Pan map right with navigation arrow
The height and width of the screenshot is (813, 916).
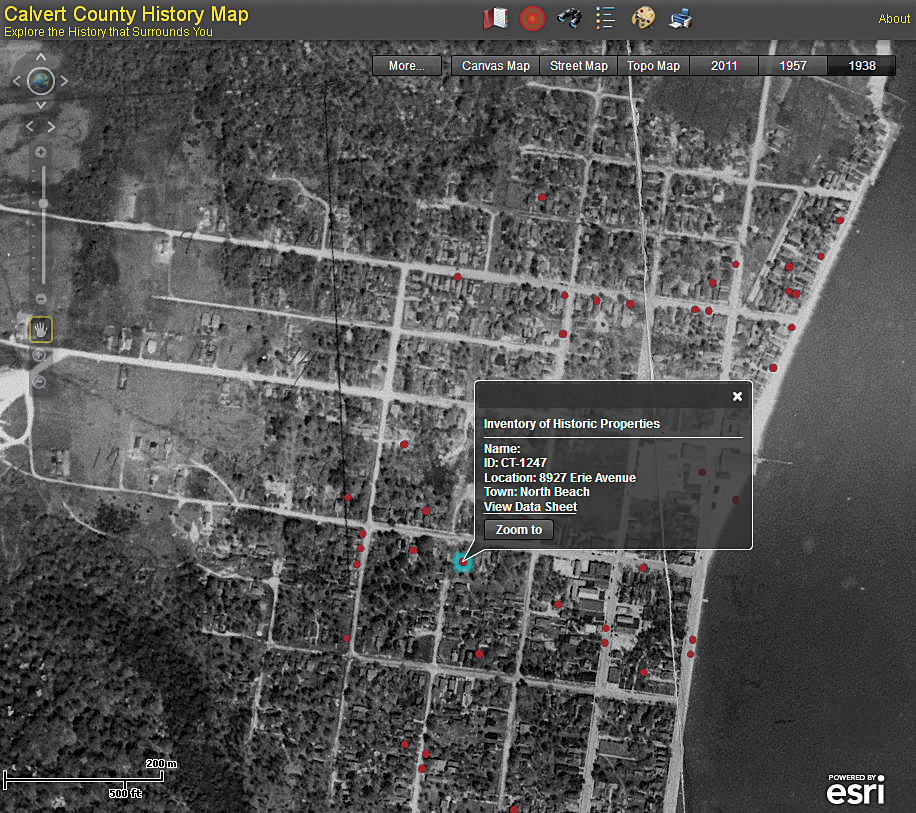(64, 81)
